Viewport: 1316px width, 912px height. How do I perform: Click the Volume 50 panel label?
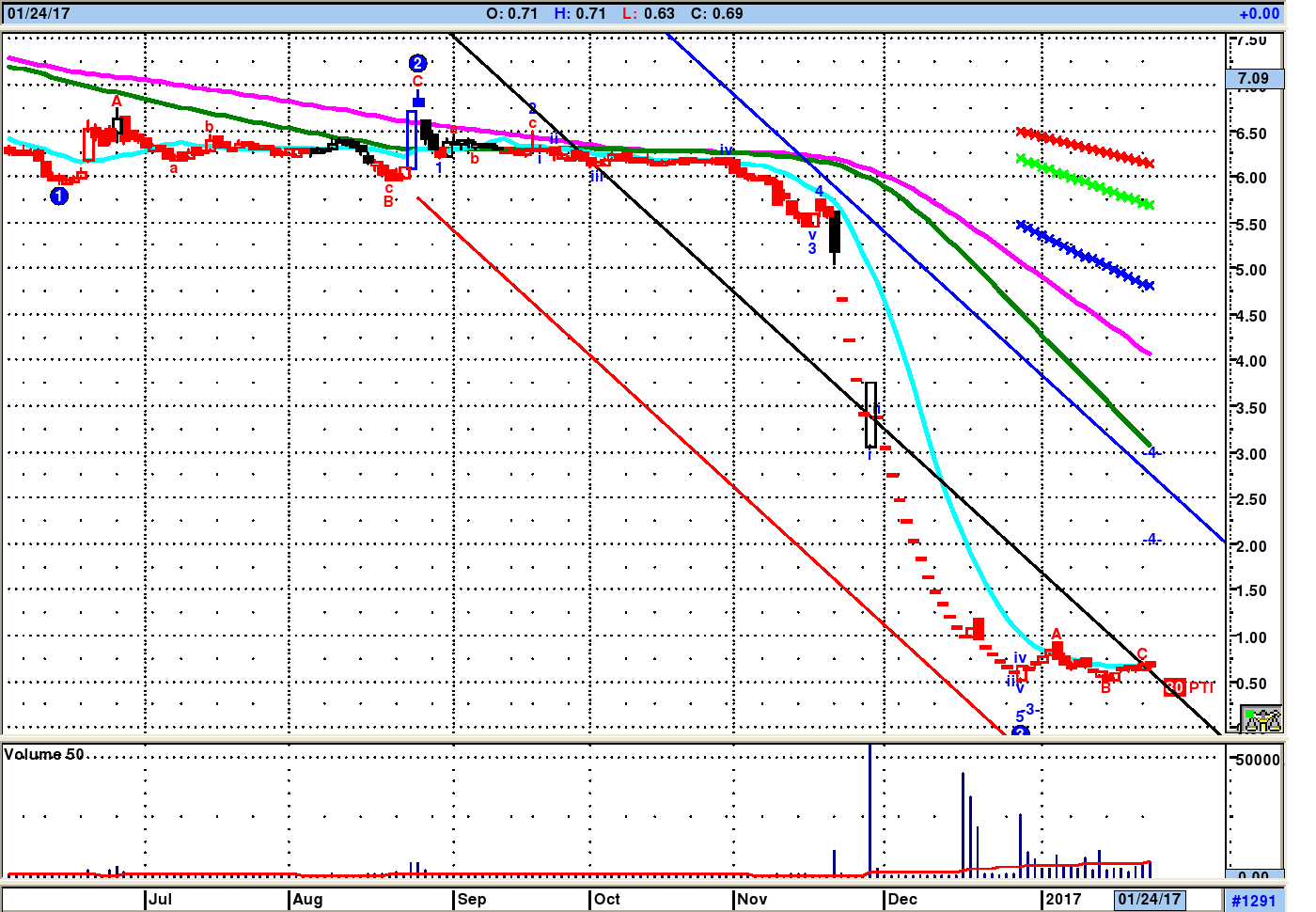coord(44,754)
